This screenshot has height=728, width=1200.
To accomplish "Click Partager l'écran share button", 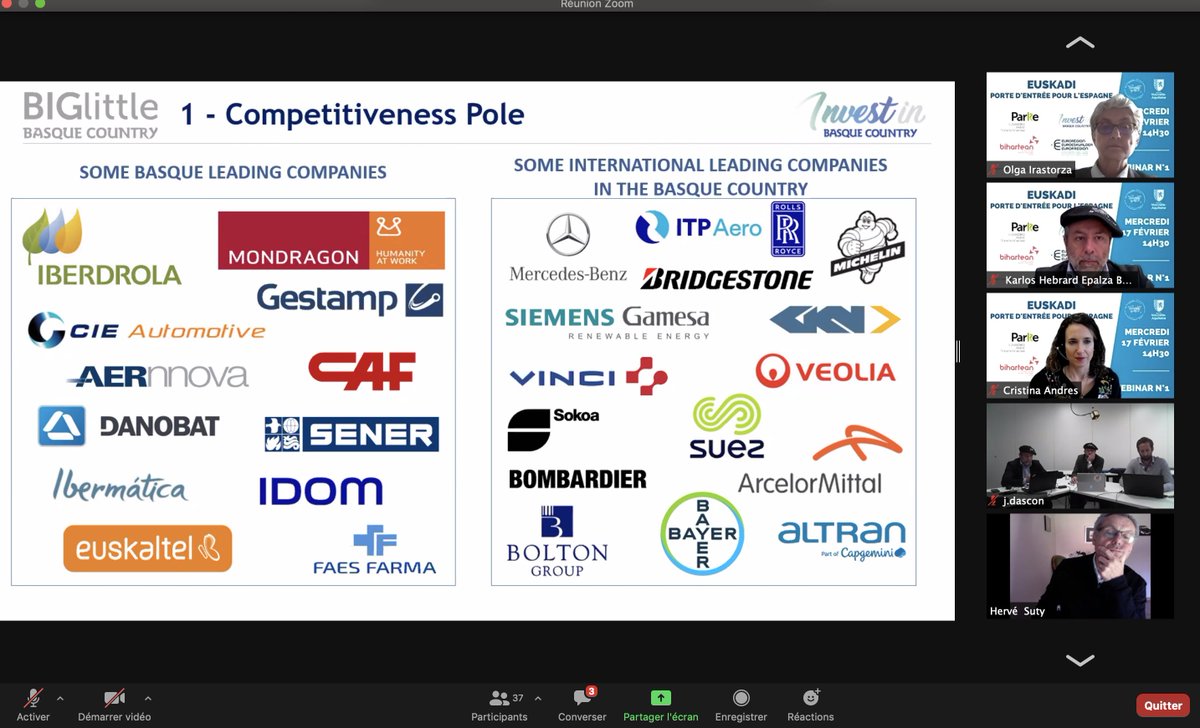I will 660,704.
